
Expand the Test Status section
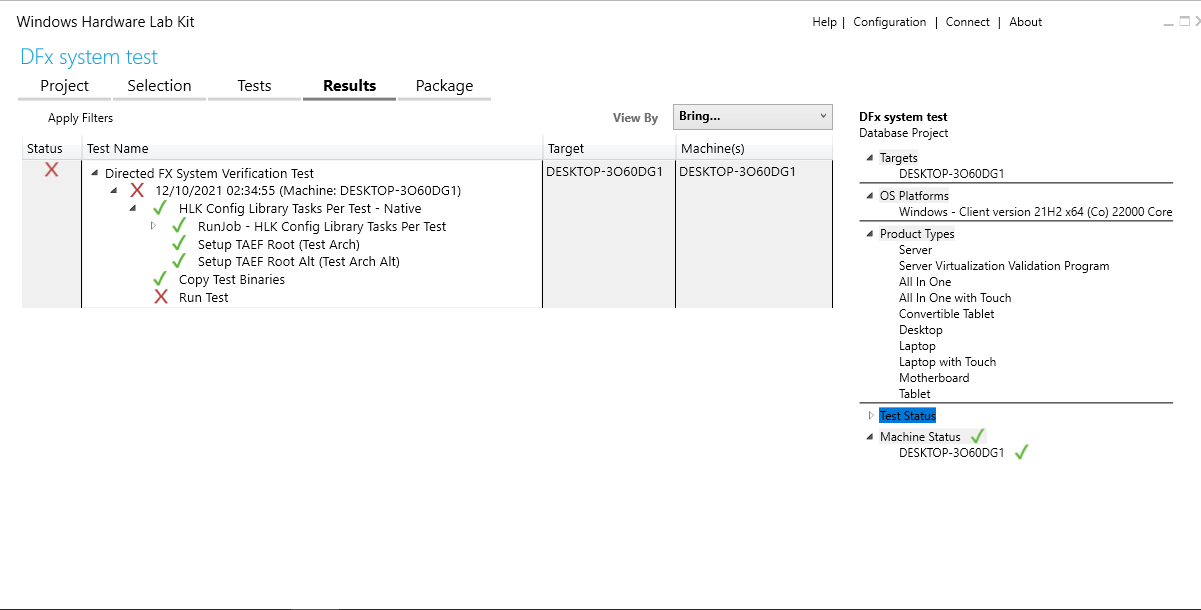pos(869,415)
